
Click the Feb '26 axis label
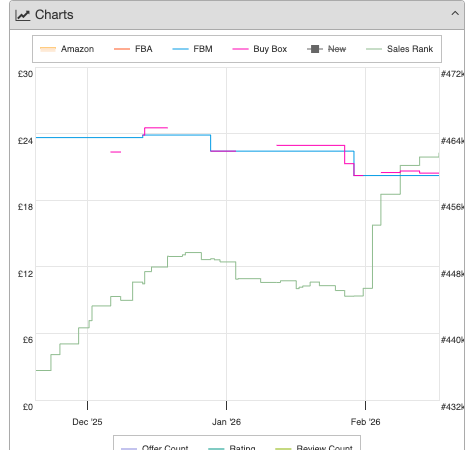(x=365, y=422)
